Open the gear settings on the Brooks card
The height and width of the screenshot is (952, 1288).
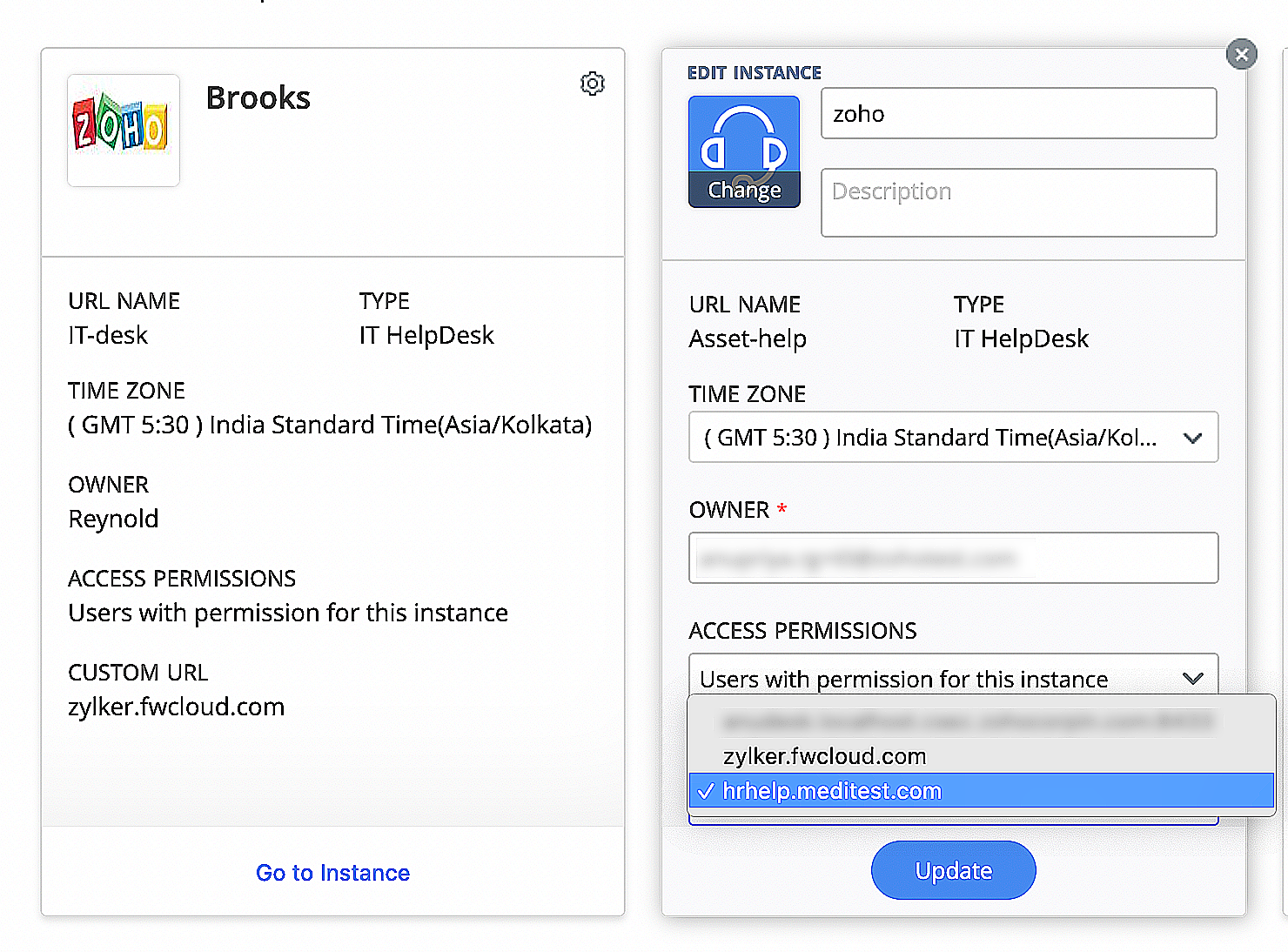[x=593, y=84]
